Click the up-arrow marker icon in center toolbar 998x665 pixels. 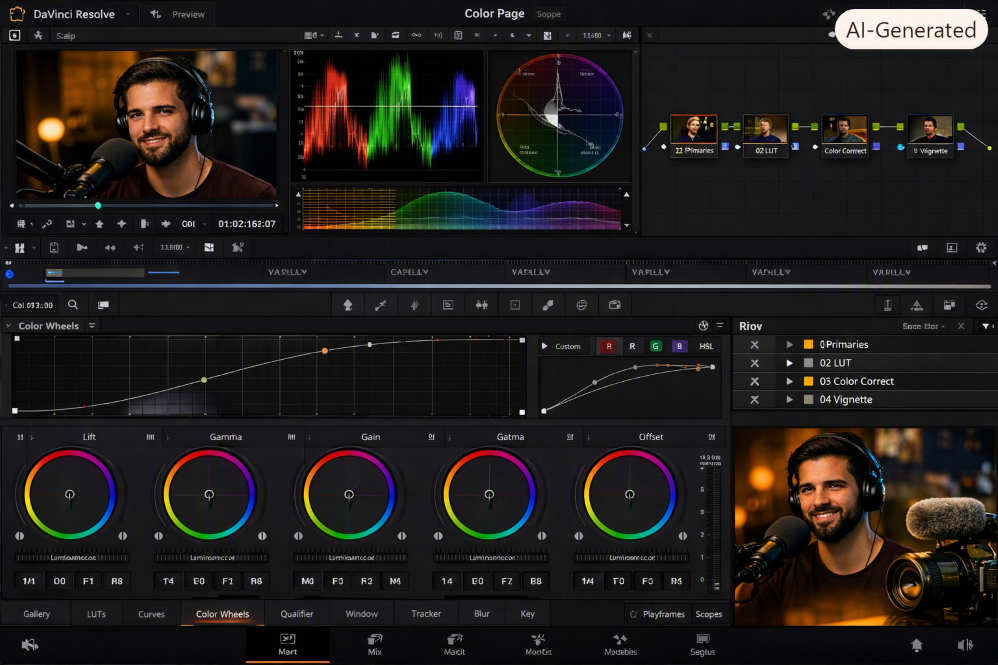coord(348,305)
